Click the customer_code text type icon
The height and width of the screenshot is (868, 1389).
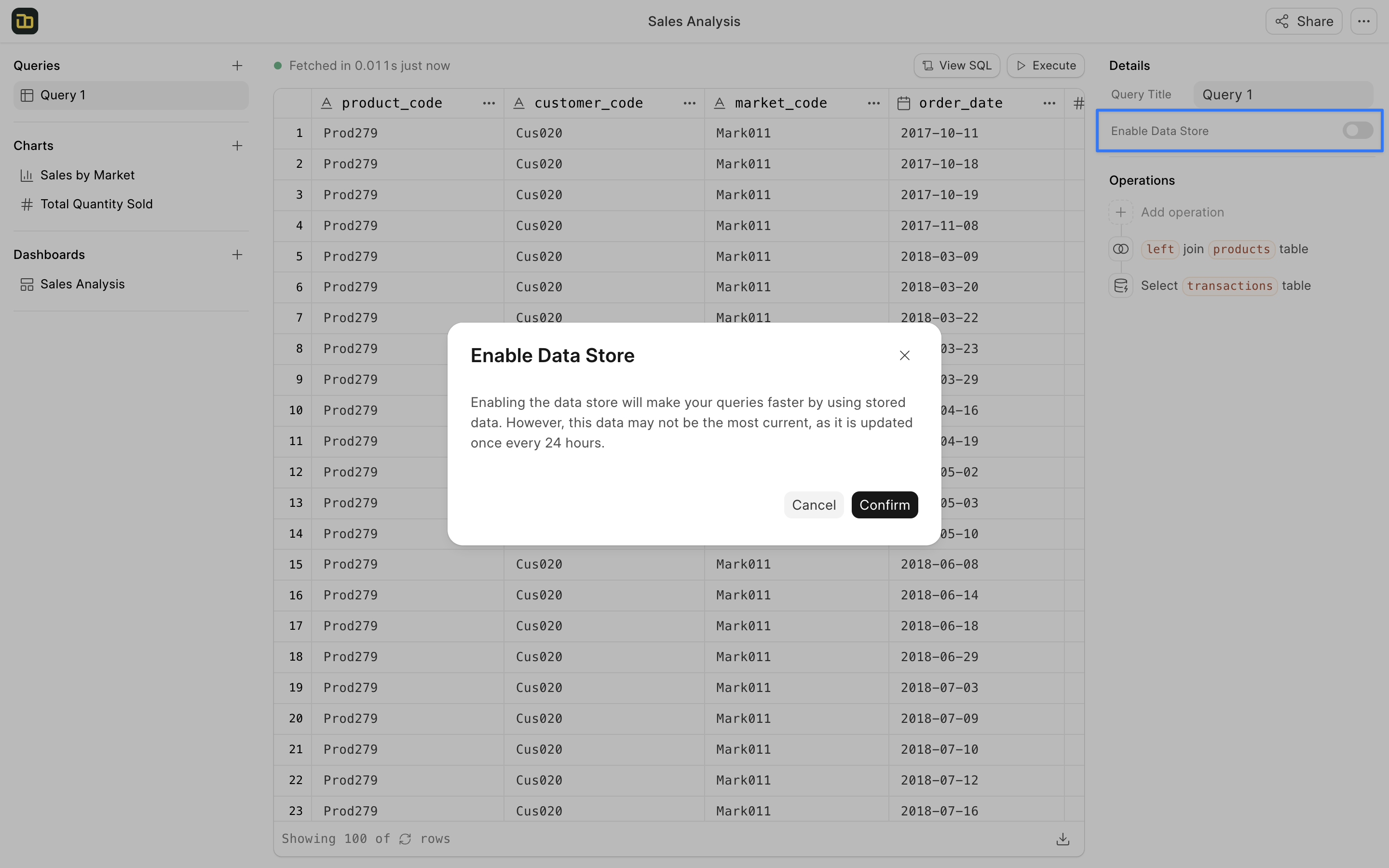[x=519, y=103]
